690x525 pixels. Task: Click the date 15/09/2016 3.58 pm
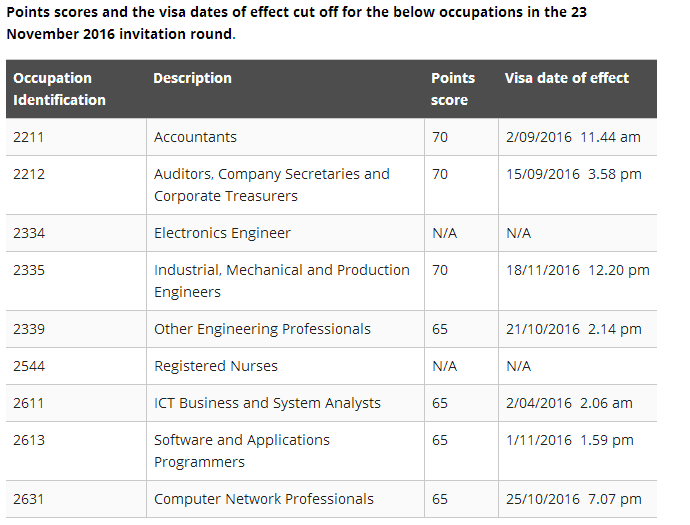tap(574, 174)
